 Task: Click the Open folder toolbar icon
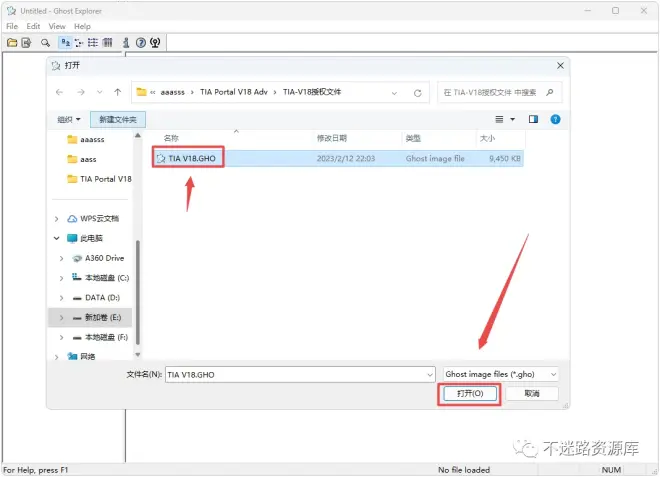coord(12,43)
